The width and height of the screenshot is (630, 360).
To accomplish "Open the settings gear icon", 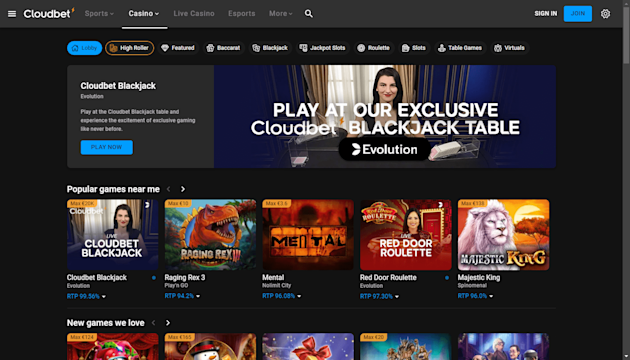I will click(x=605, y=14).
